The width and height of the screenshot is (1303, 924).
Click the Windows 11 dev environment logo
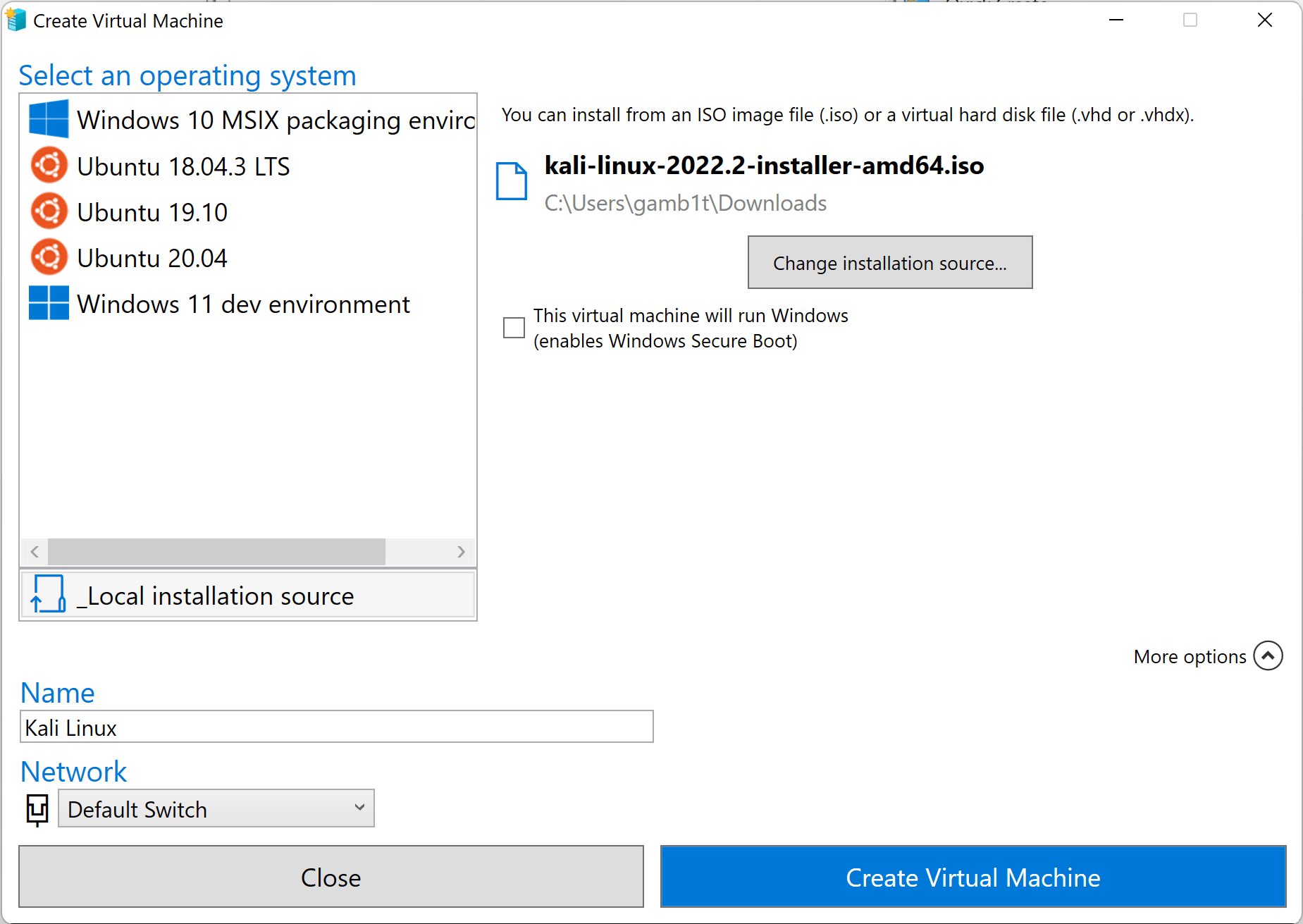48,303
